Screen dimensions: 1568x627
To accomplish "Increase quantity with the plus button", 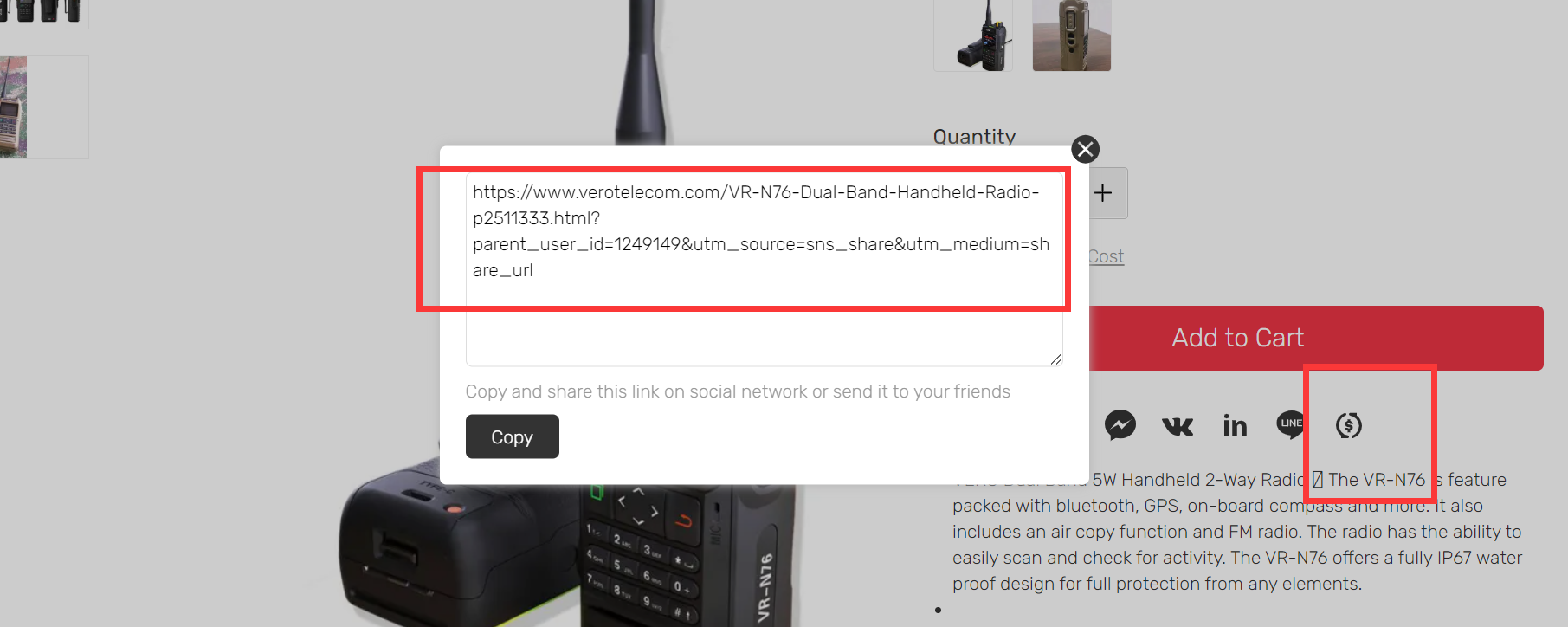I will click(x=1102, y=193).
